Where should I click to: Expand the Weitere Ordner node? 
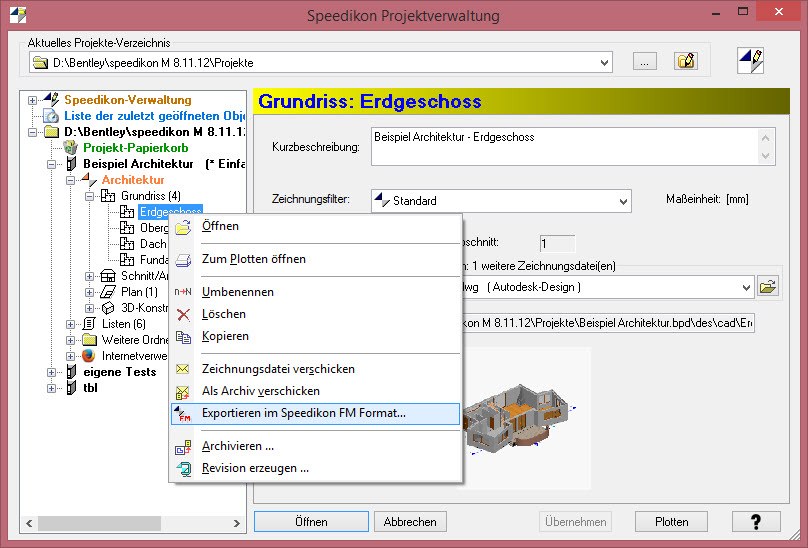coord(71,340)
